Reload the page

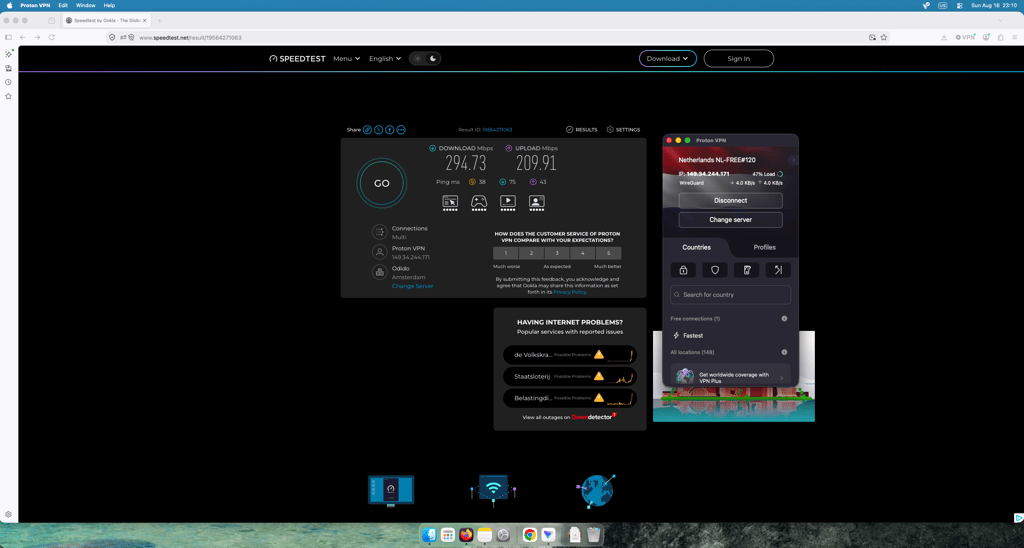point(52,37)
